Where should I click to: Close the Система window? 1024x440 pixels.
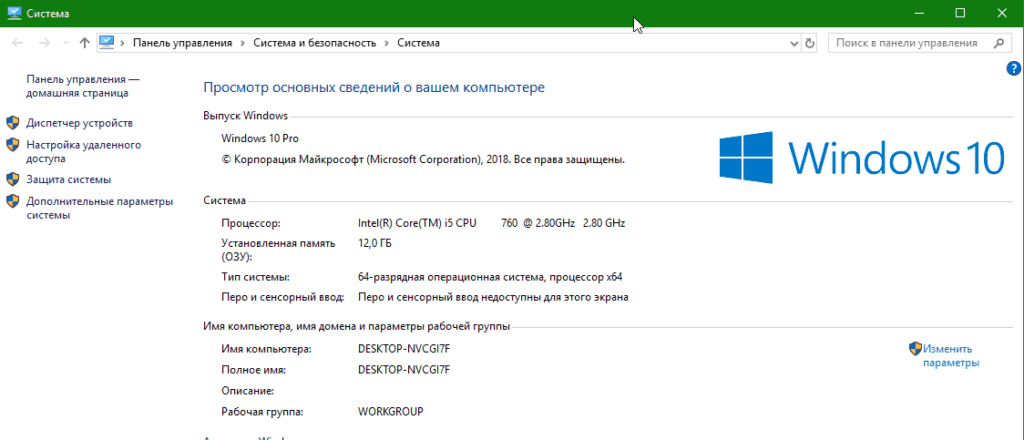tap(1002, 12)
